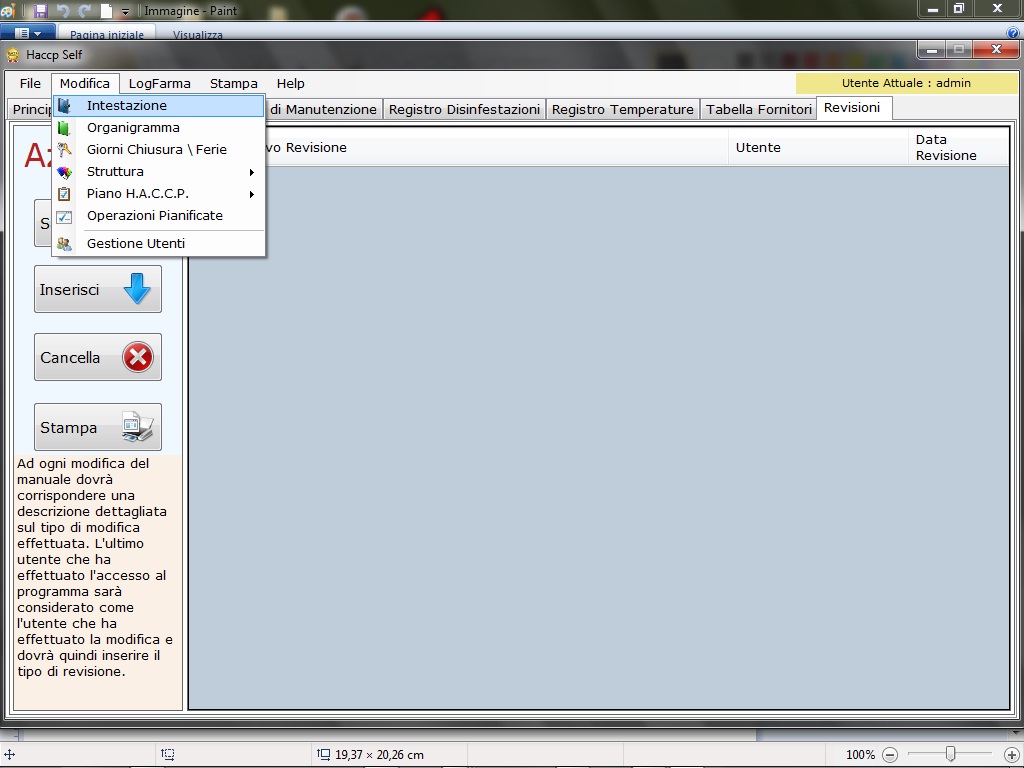Click the Paint help question mark icon

[1013, 34]
